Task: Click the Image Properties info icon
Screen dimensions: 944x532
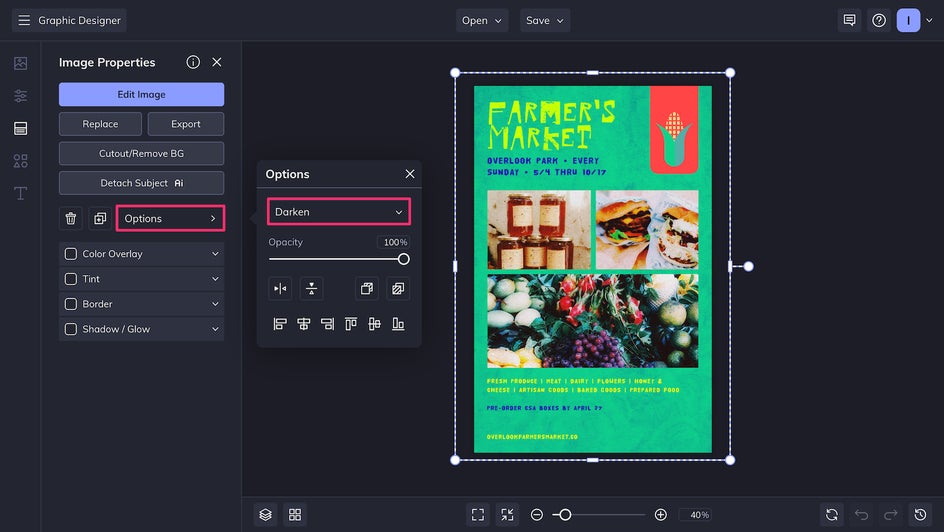Action: 193,62
